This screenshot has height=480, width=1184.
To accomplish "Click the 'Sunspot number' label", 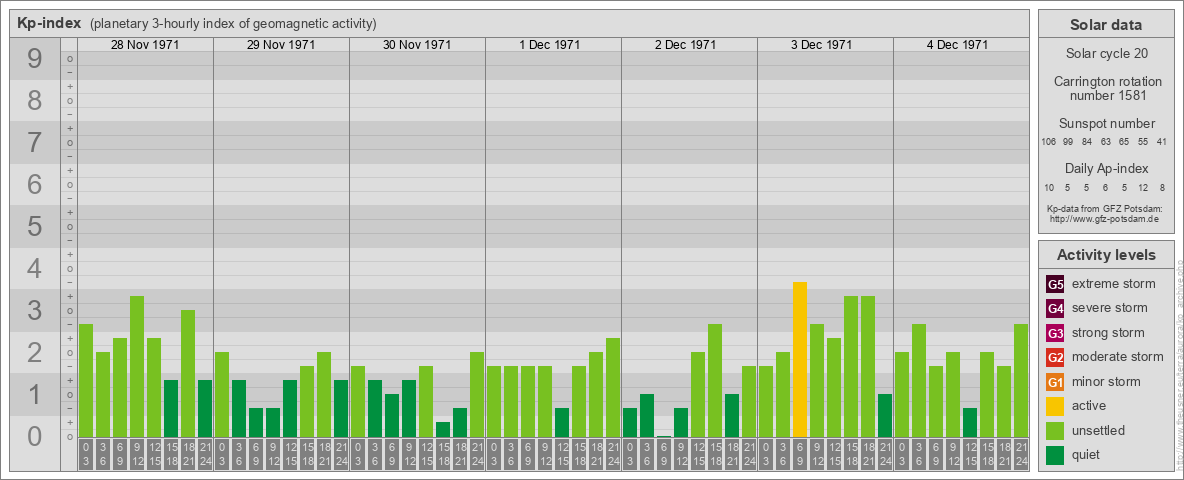I will (1107, 123).
